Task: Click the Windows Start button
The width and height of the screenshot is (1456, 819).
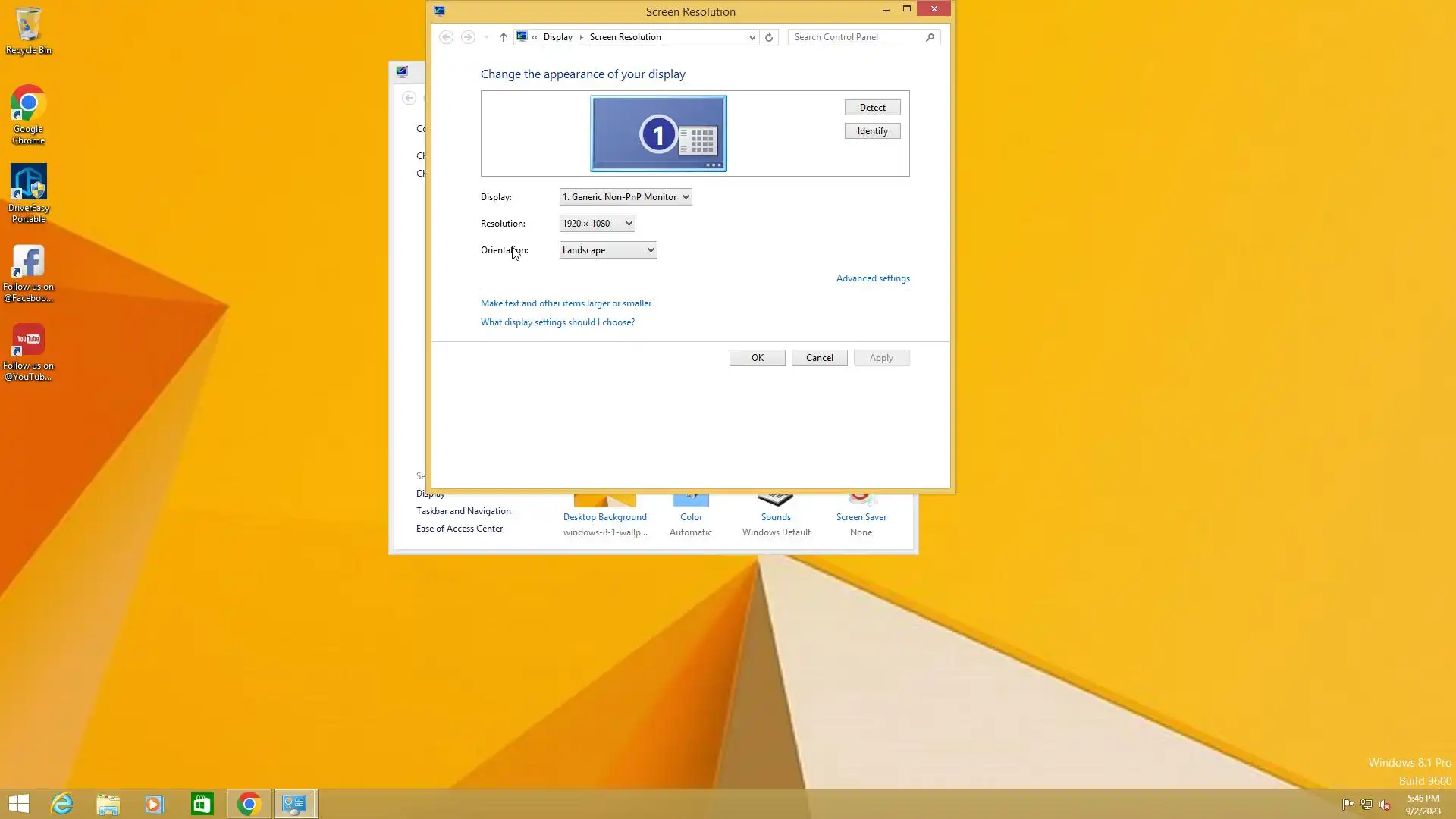Action: pos(19,804)
